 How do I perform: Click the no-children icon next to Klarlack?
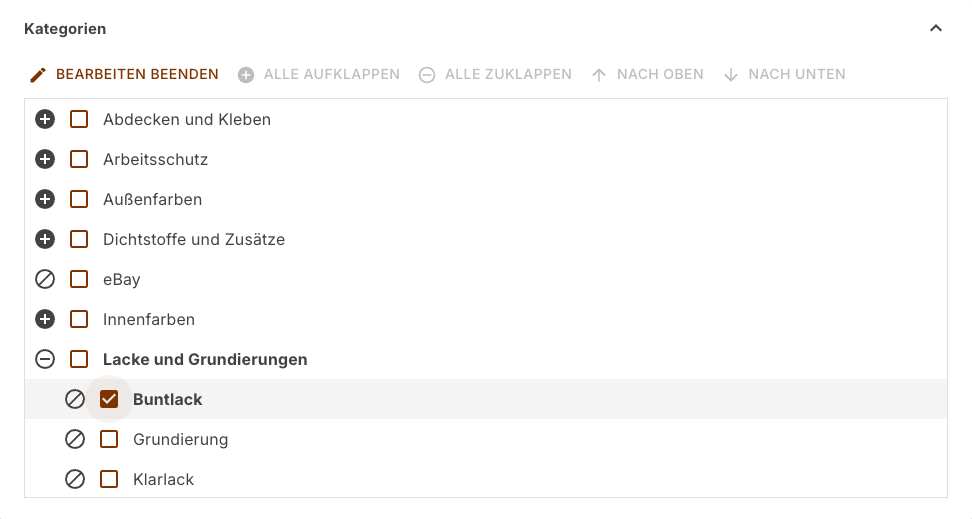75,479
